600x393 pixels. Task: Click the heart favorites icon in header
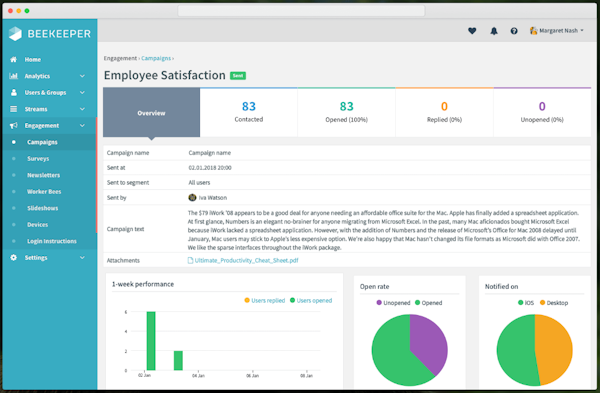click(x=472, y=31)
